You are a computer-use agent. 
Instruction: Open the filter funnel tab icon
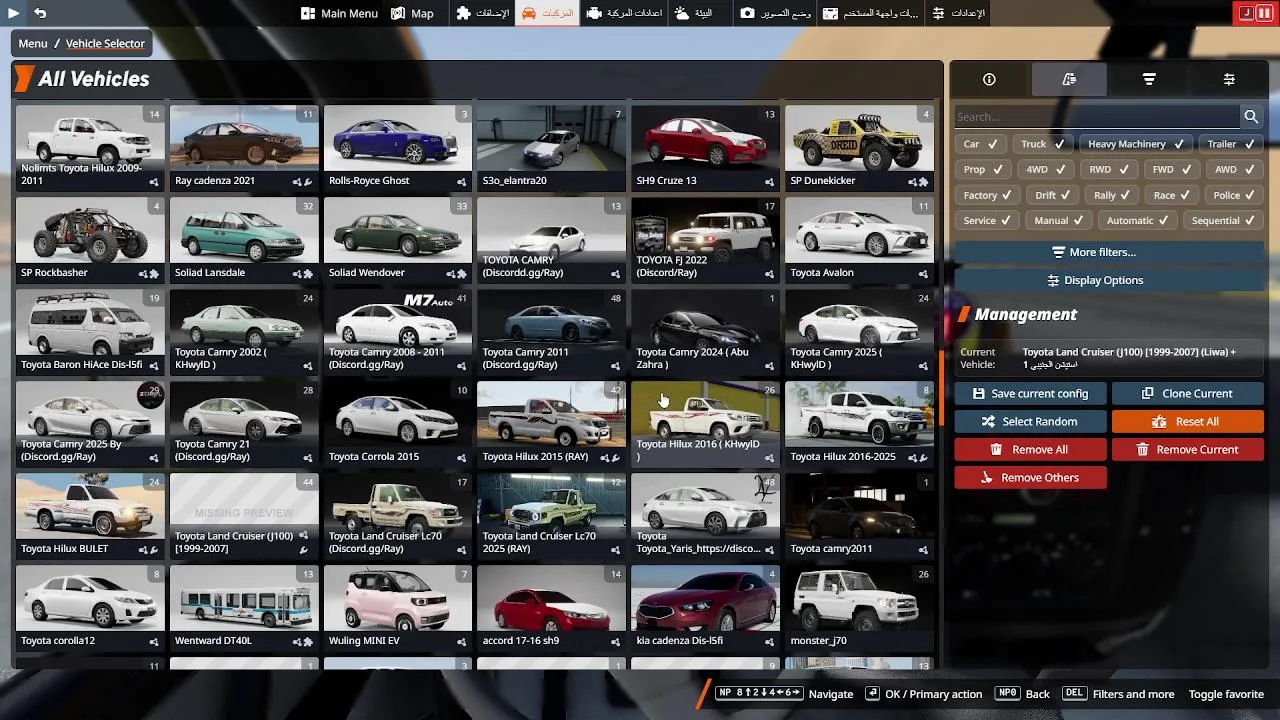[1149, 79]
